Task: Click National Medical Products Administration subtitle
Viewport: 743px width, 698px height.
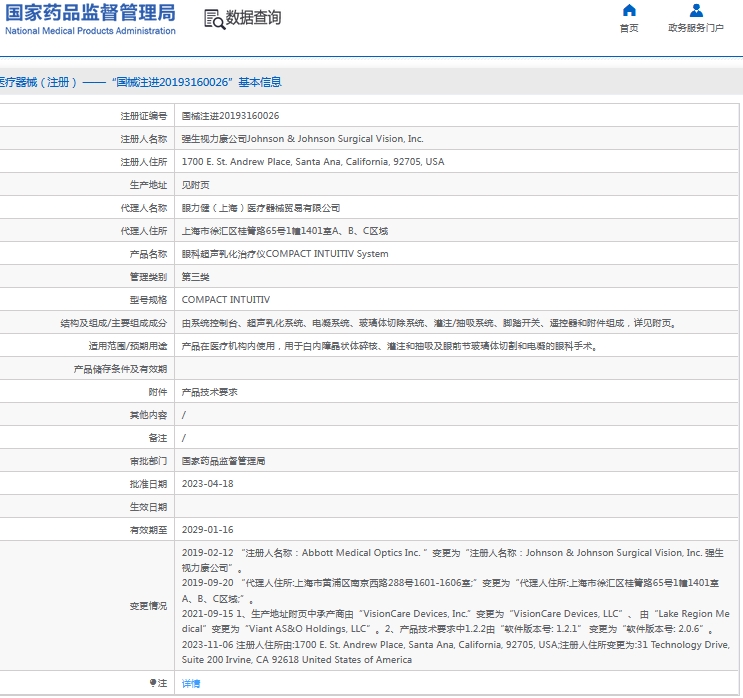Action: coord(90,31)
